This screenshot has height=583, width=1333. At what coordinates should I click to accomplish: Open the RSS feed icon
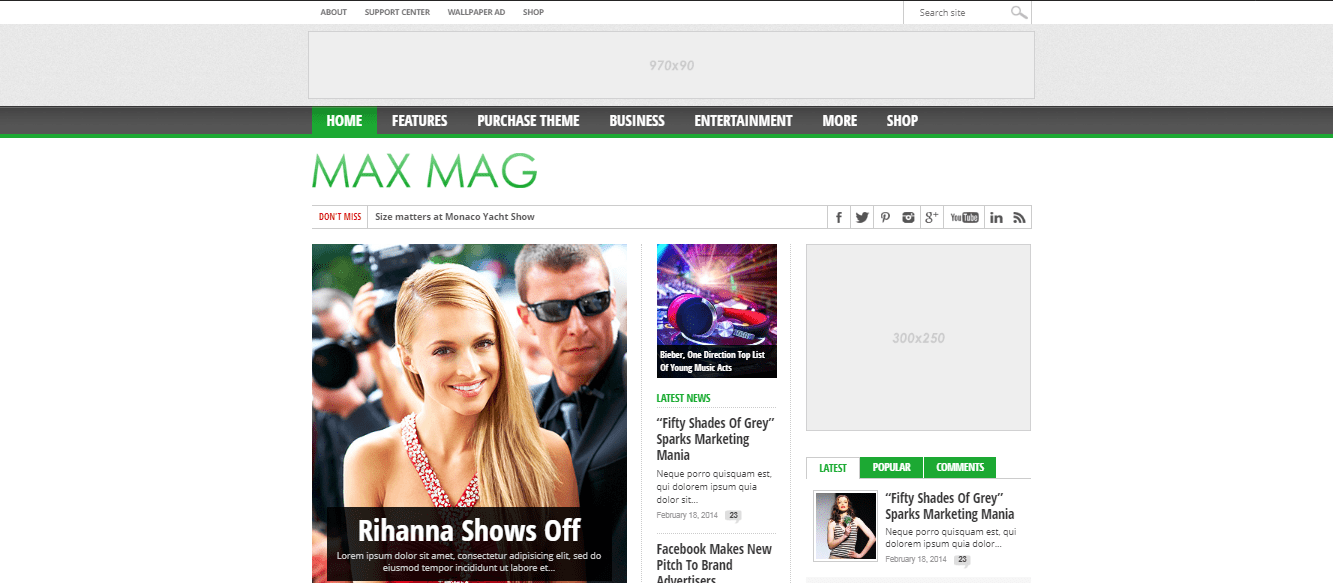pos(1019,217)
